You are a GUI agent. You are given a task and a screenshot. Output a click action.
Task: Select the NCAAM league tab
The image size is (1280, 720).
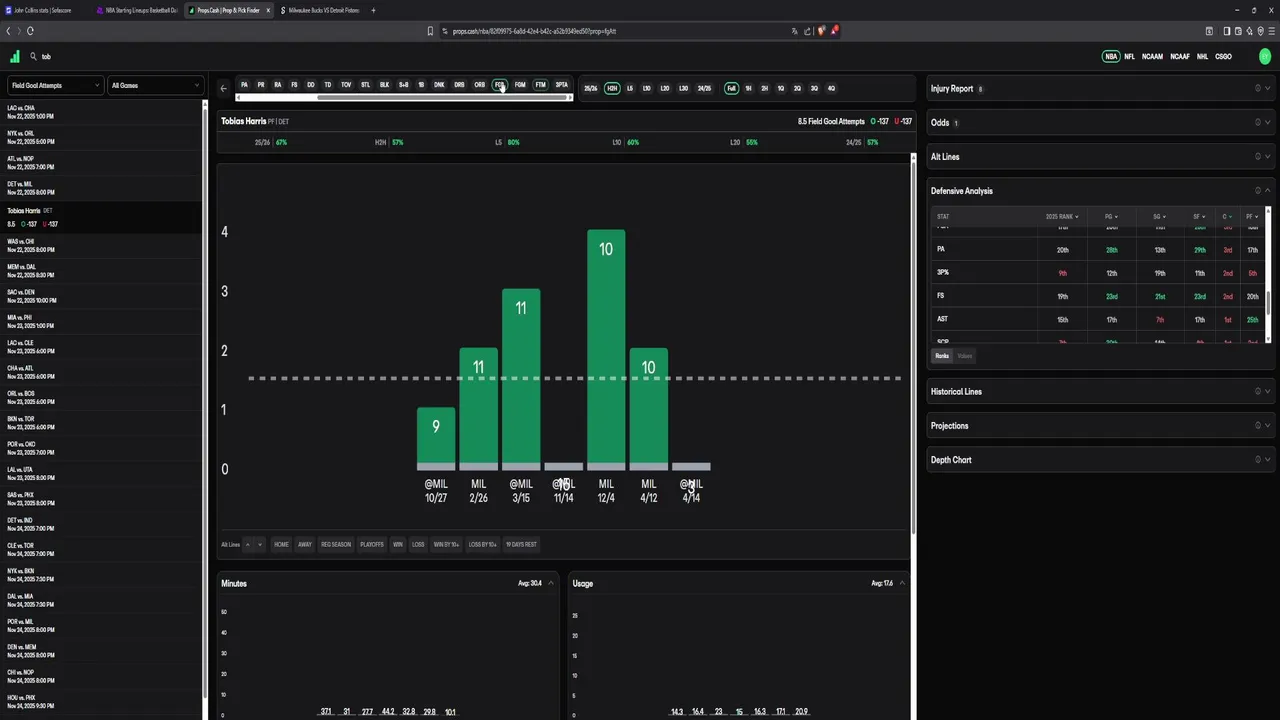tap(1152, 57)
